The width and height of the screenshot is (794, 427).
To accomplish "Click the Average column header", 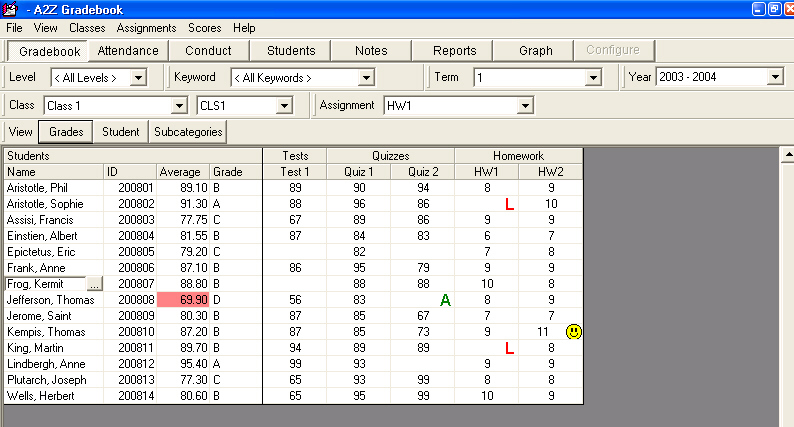I will coord(183,172).
